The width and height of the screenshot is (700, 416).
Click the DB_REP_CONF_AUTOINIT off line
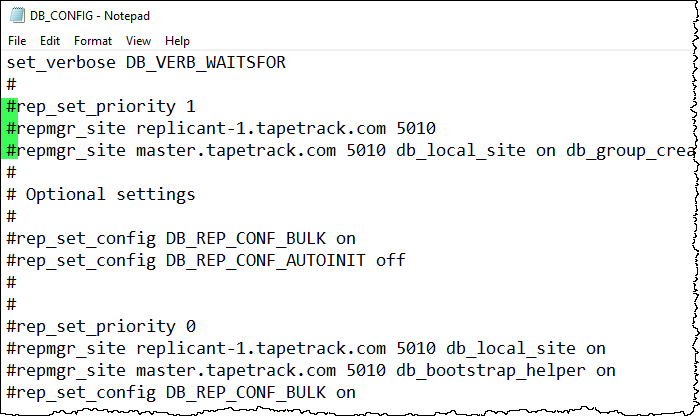206,260
